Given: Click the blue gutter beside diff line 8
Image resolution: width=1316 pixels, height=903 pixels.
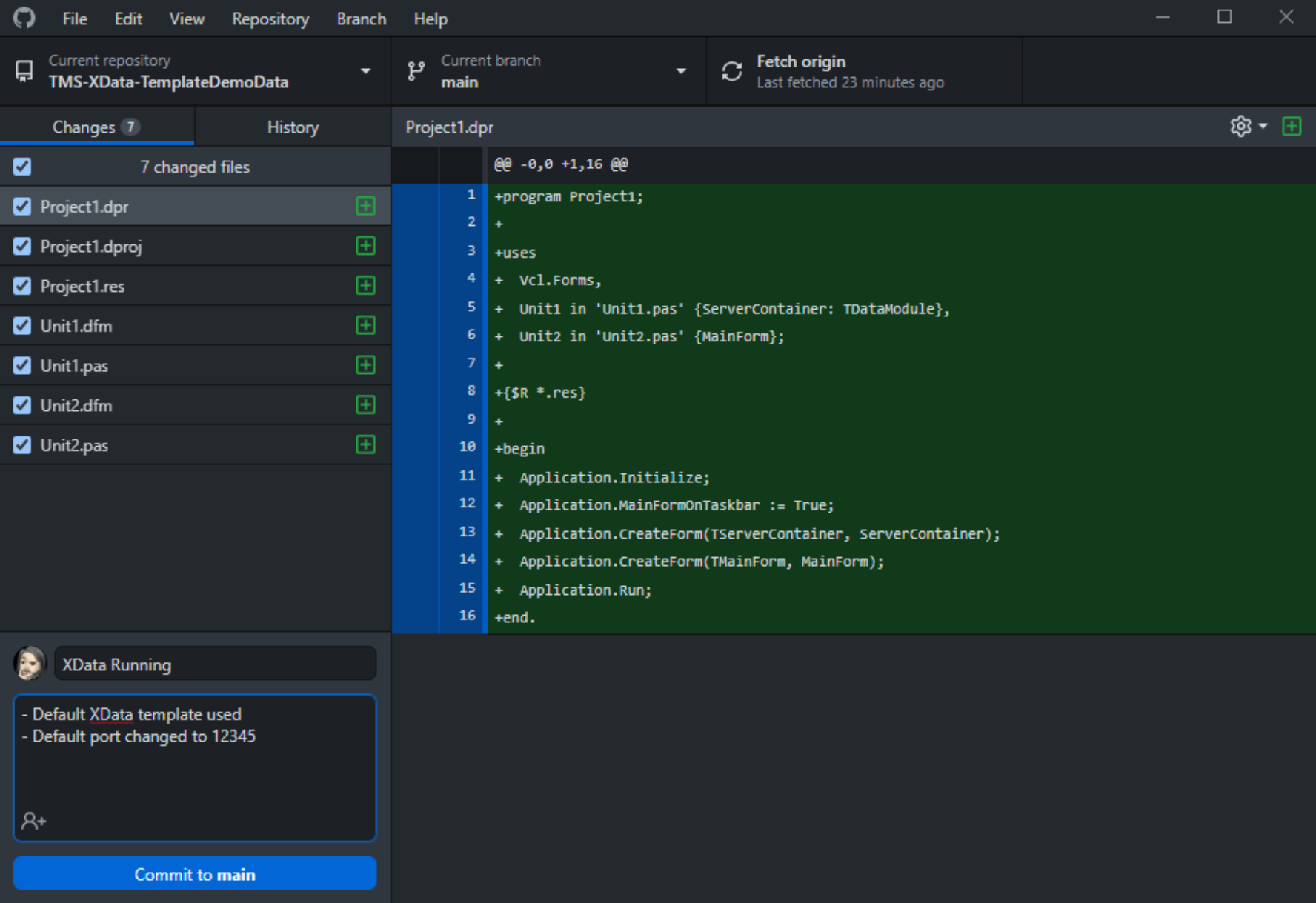Looking at the screenshot, I should tap(415, 392).
